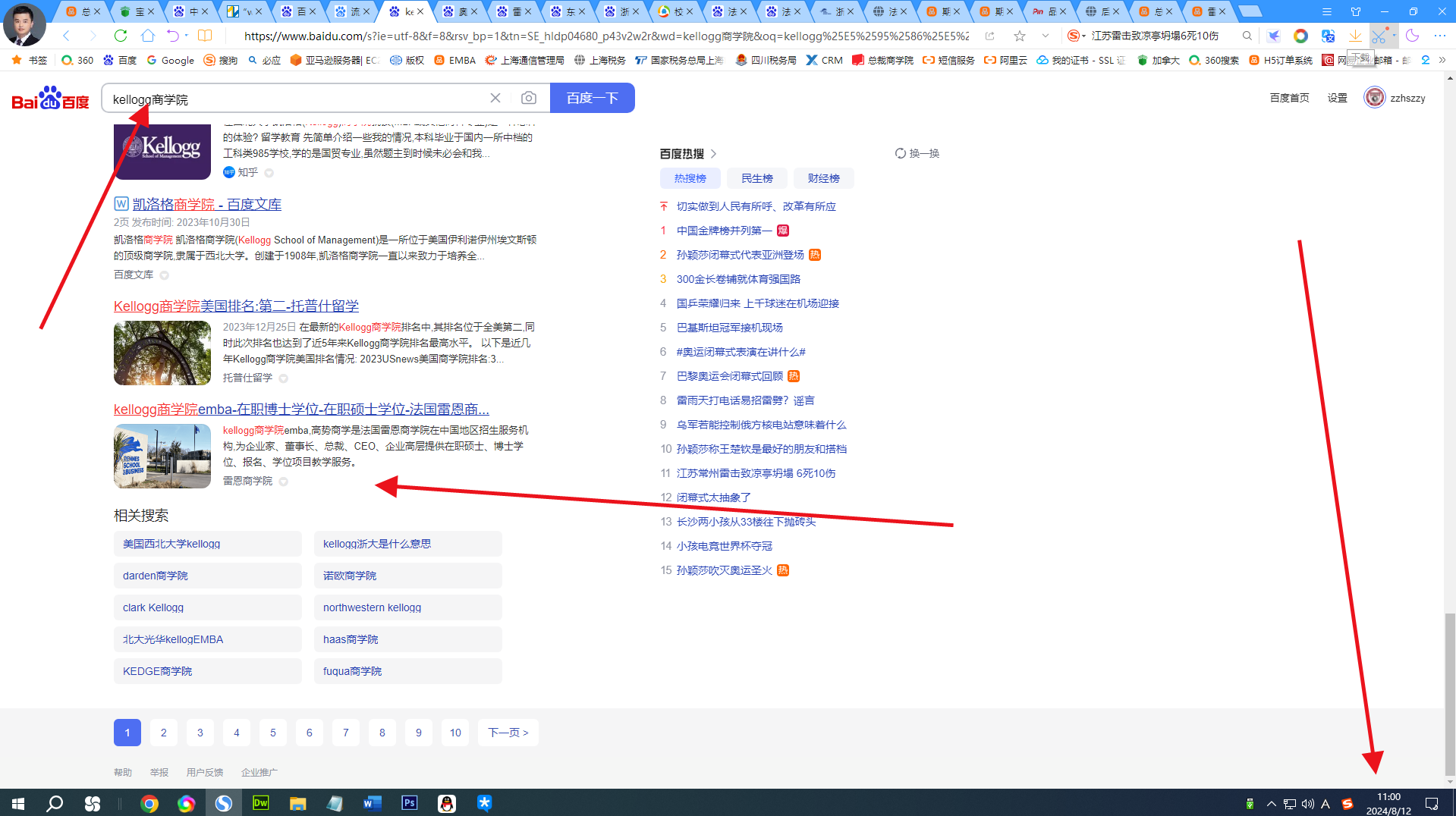Go back using the back arrow
This screenshot has height=816, width=1456.
click(x=65, y=36)
